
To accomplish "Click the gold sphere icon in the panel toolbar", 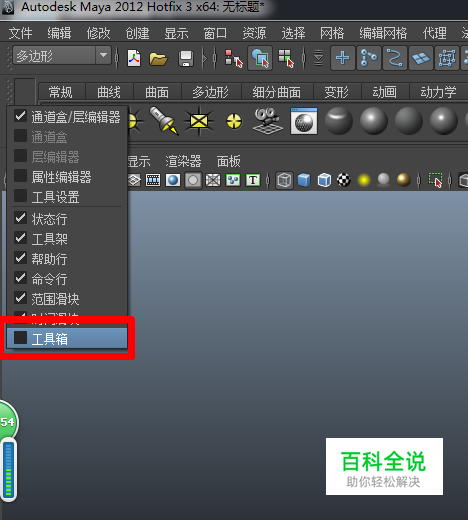I will click(x=404, y=180).
